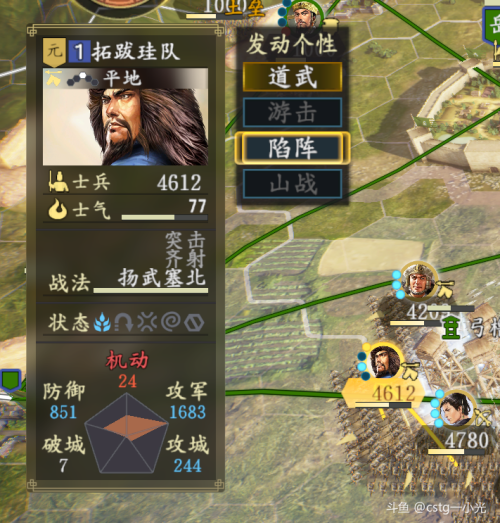Viewport: 500px width, 523px height.
Task: Activate the highlighted 陷阵 trait
Action: point(292,148)
